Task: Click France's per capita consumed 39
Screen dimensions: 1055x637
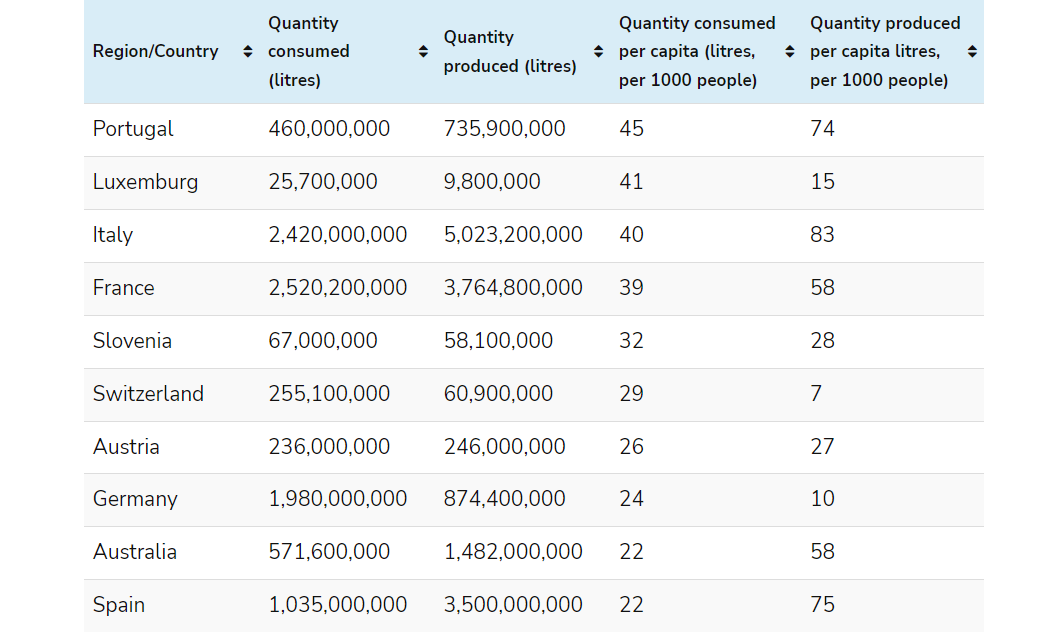Action: [x=631, y=288]
